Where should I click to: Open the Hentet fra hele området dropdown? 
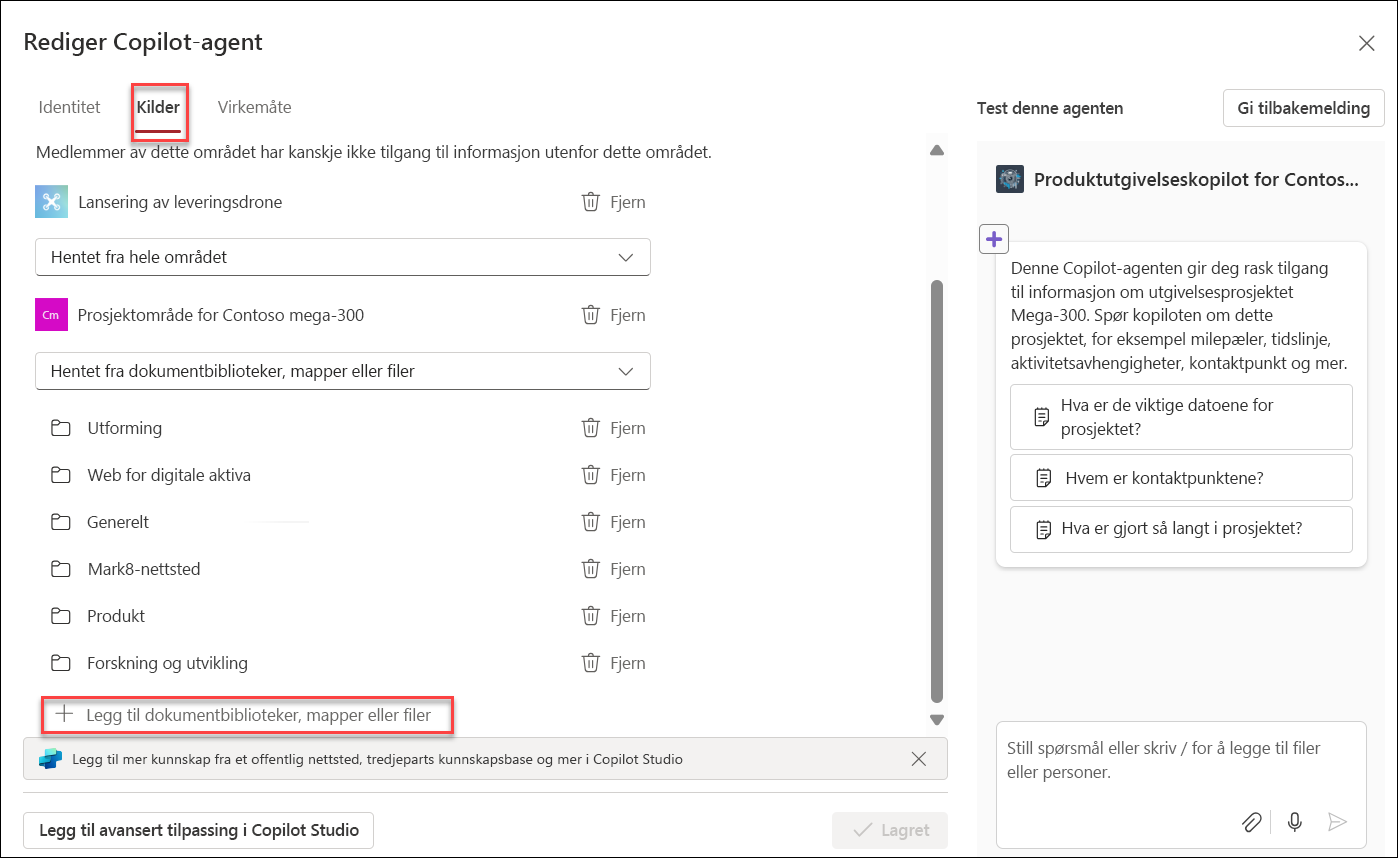click(343, 257)
